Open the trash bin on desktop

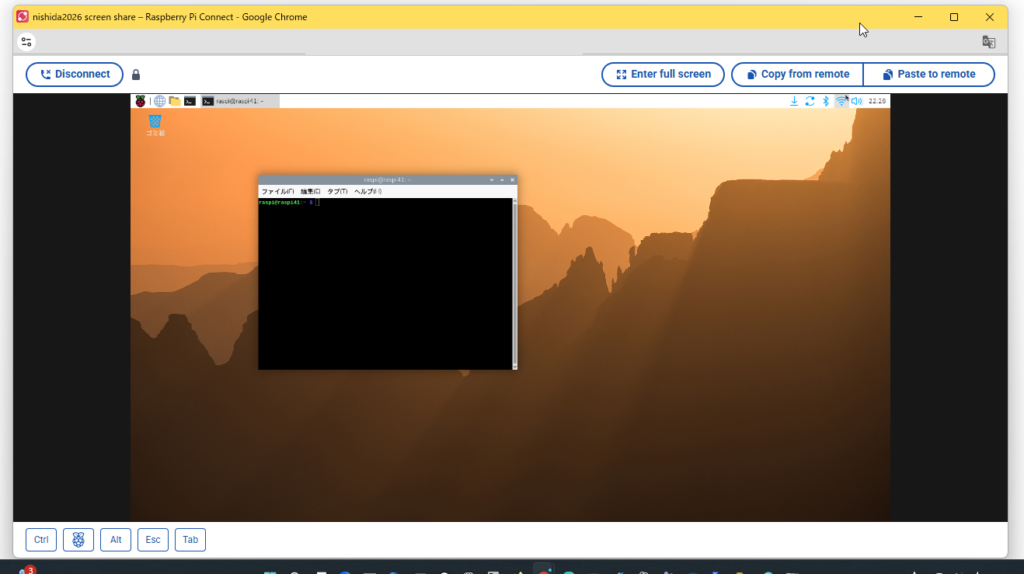pos(155,123)
